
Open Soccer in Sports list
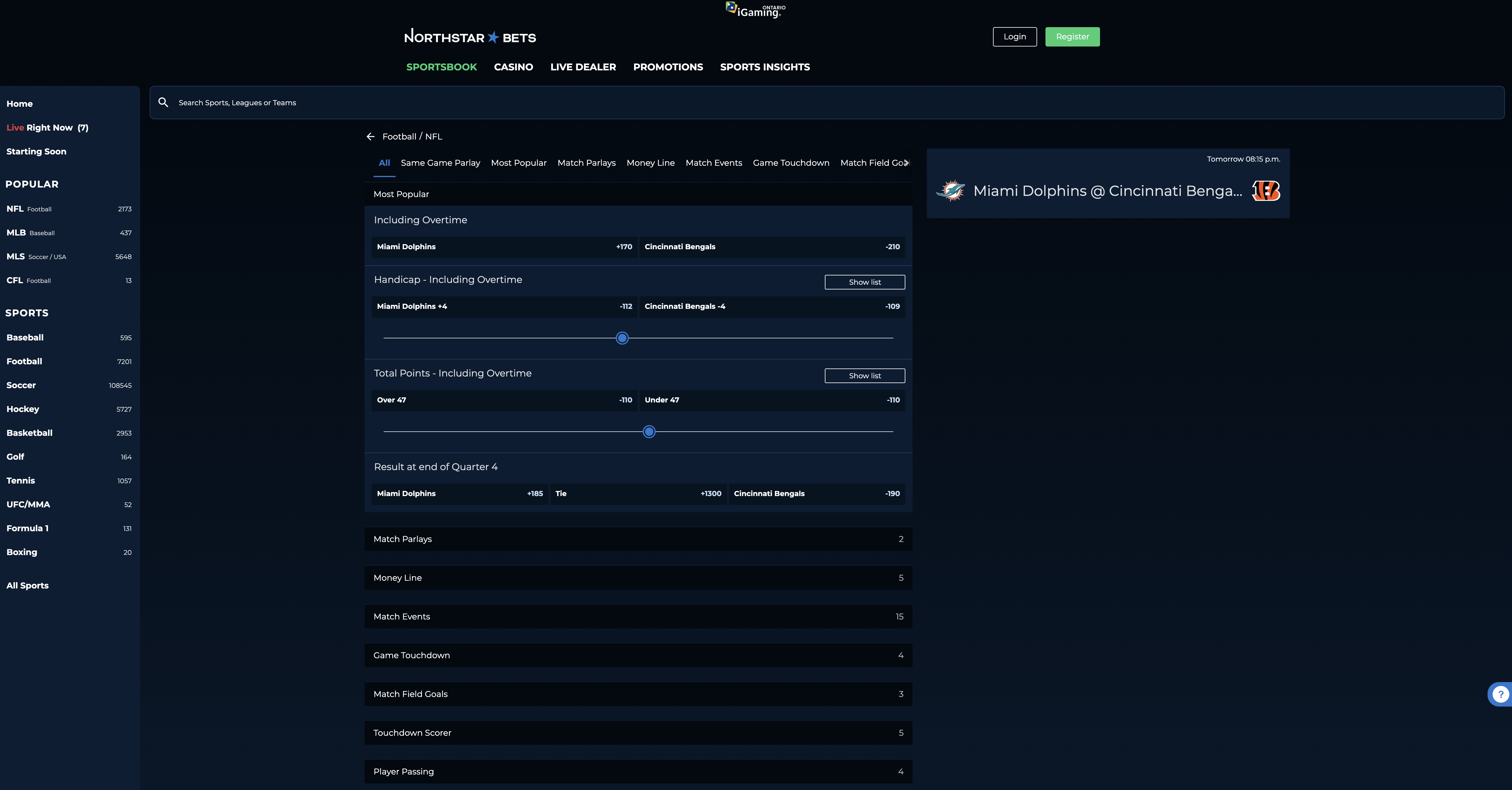pos(69,385)
